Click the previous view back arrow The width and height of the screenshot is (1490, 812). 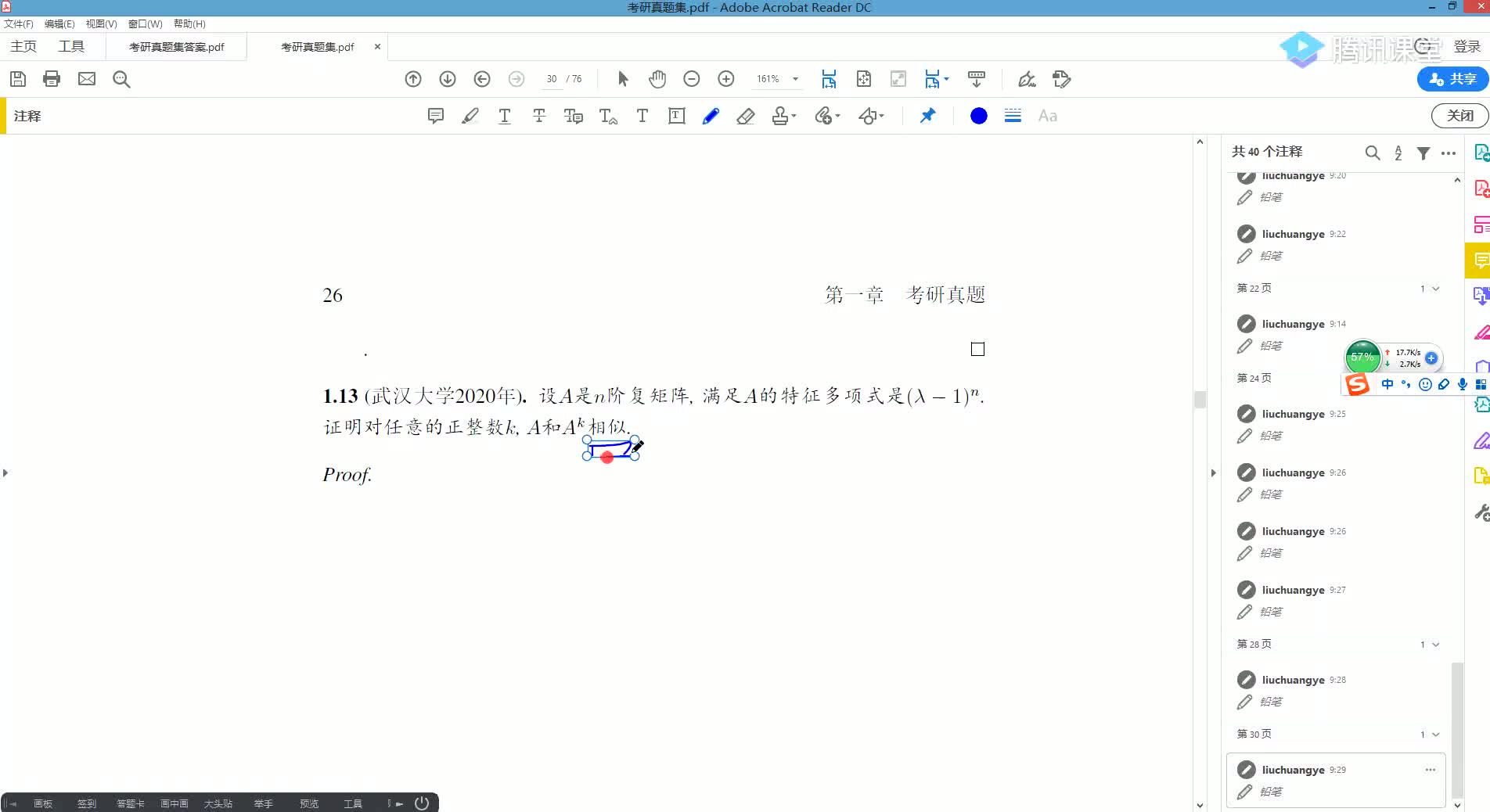(x=482, y=79)
